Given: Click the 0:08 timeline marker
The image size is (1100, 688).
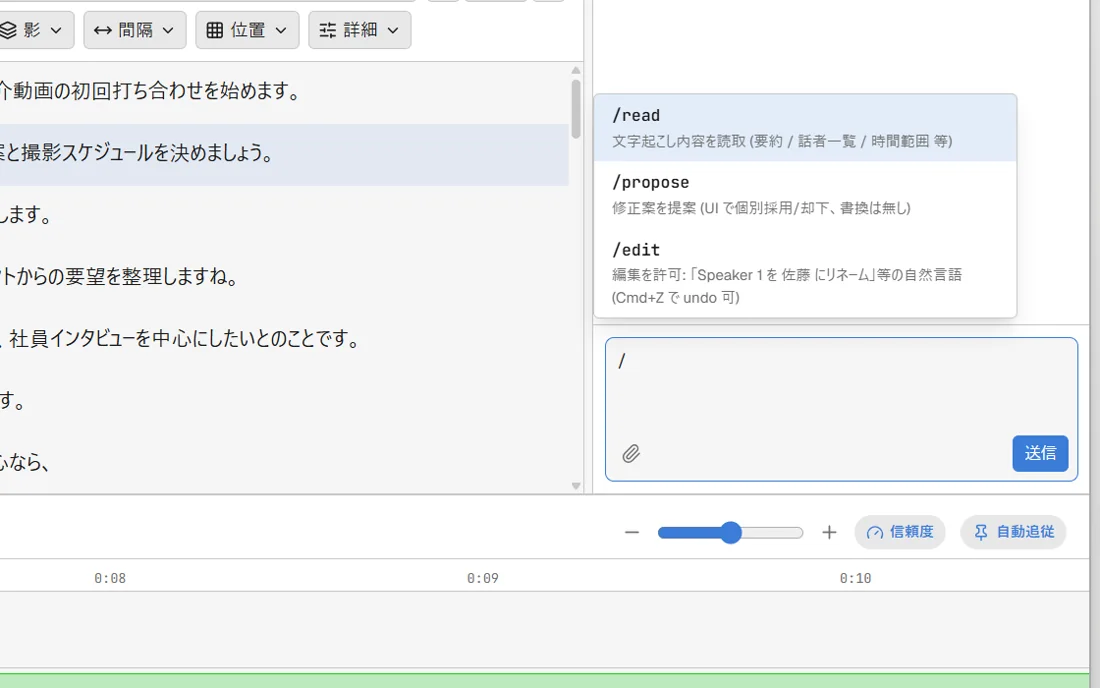Looking at the screenshot, I should [110, 579].
